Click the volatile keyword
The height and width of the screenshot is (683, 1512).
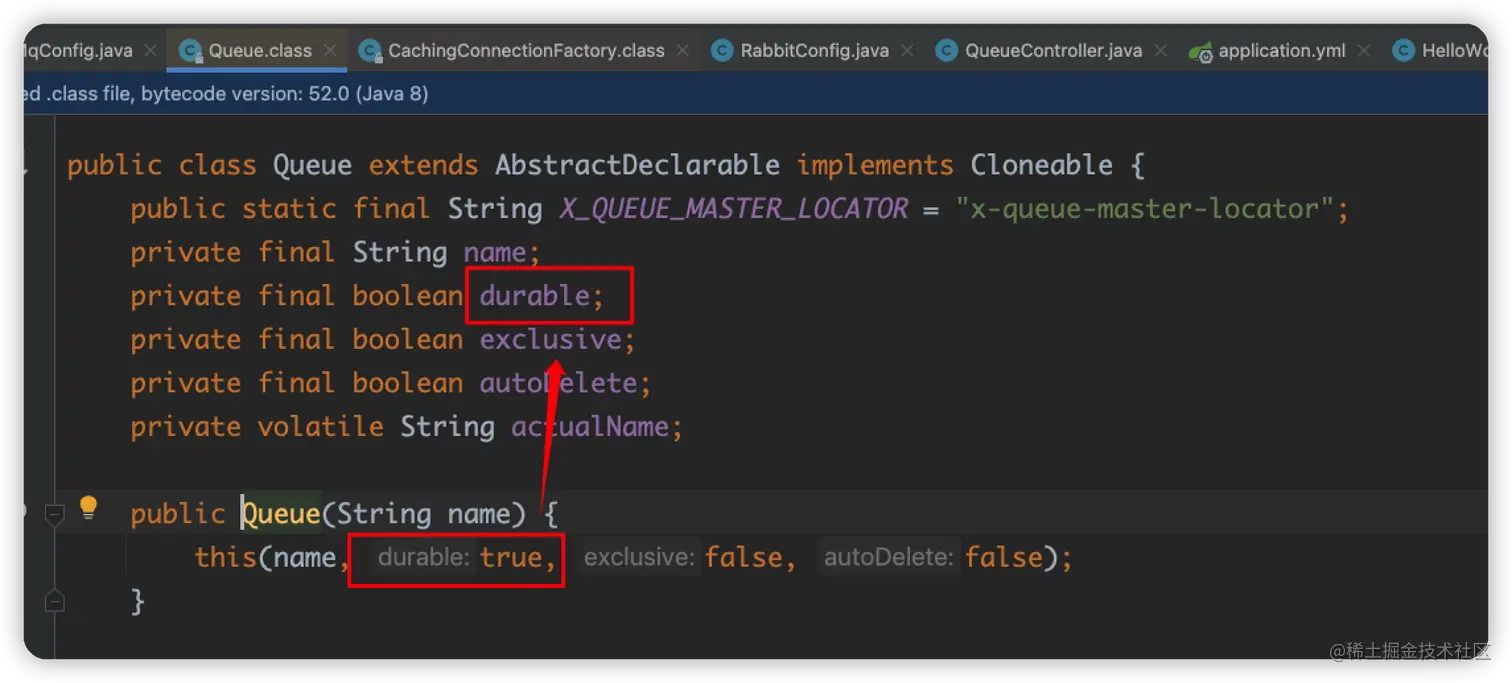click(x=320, y=427)
